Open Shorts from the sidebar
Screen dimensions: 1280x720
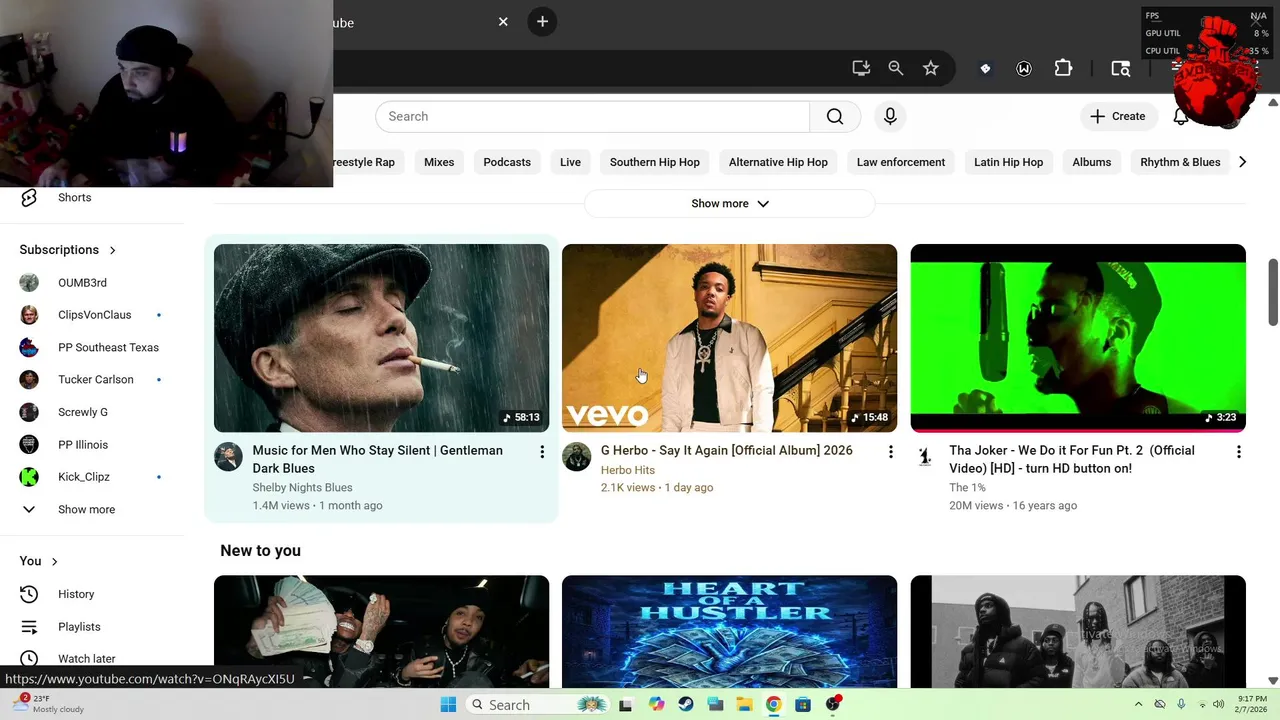[x=74, y=198]
